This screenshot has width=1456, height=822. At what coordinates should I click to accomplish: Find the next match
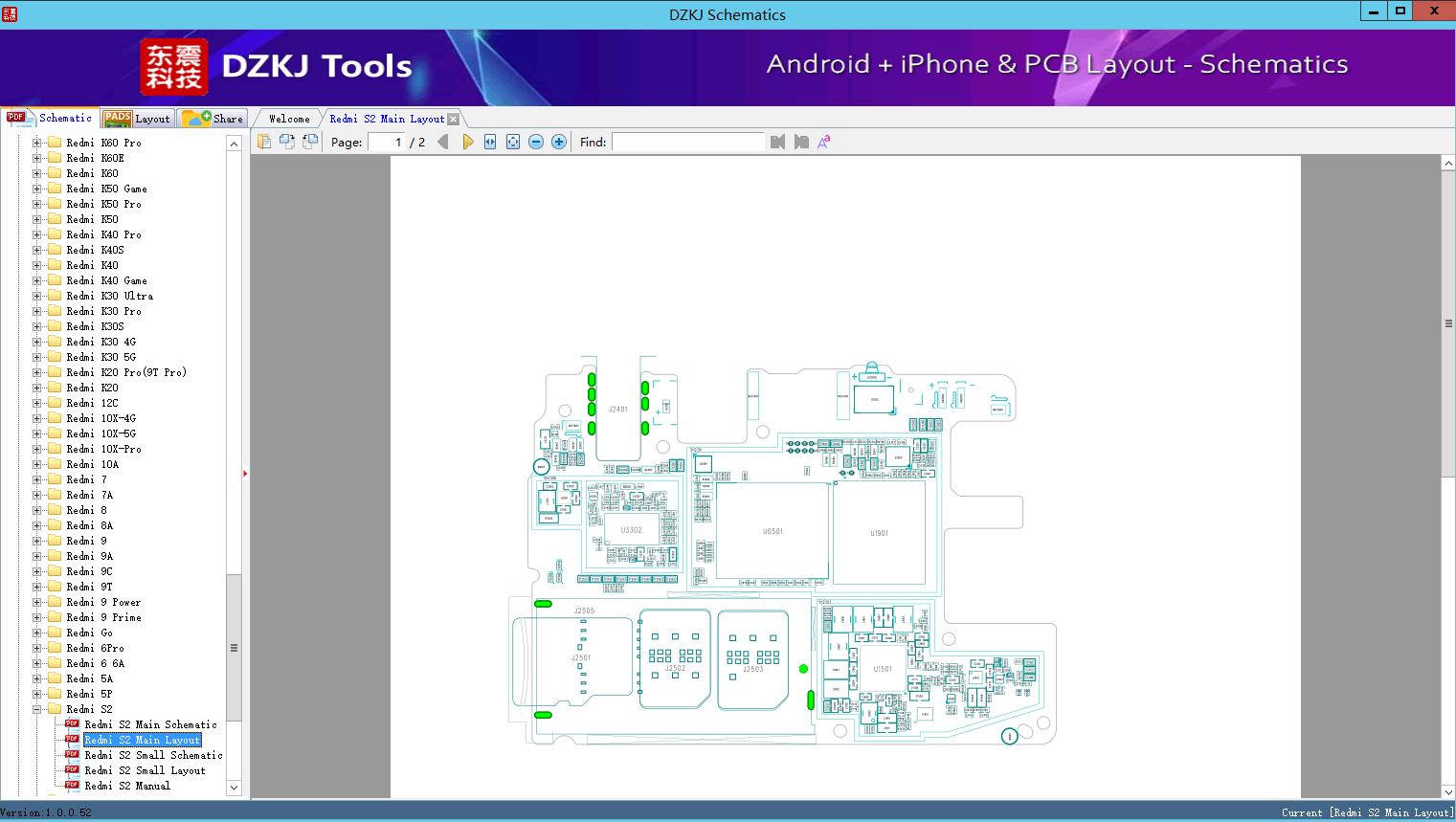click(801, 142)
